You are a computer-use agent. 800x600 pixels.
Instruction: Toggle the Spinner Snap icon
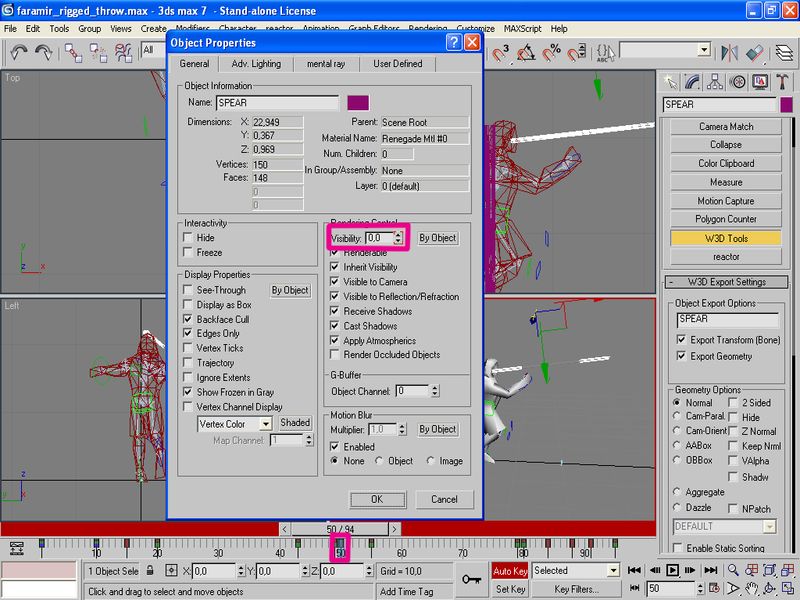point(577,53)
